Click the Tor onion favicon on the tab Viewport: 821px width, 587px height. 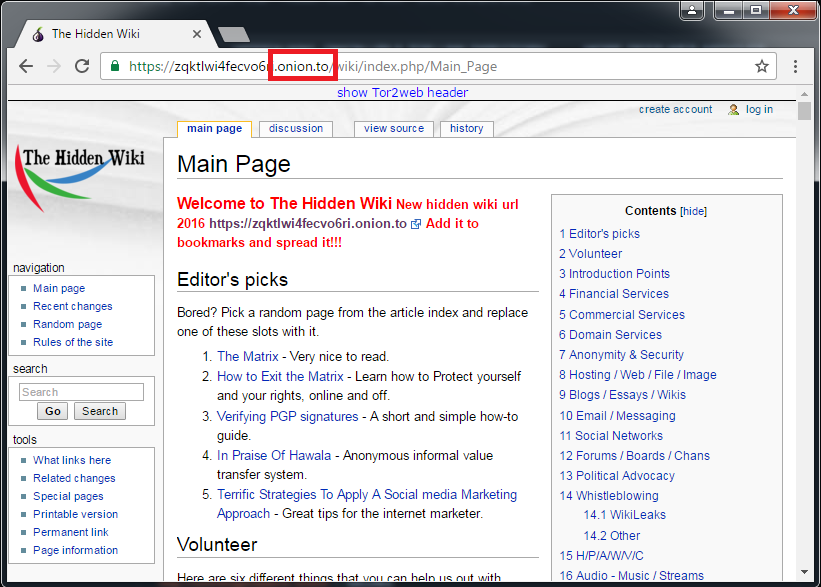pyautogui.click(x=38, y=35)
